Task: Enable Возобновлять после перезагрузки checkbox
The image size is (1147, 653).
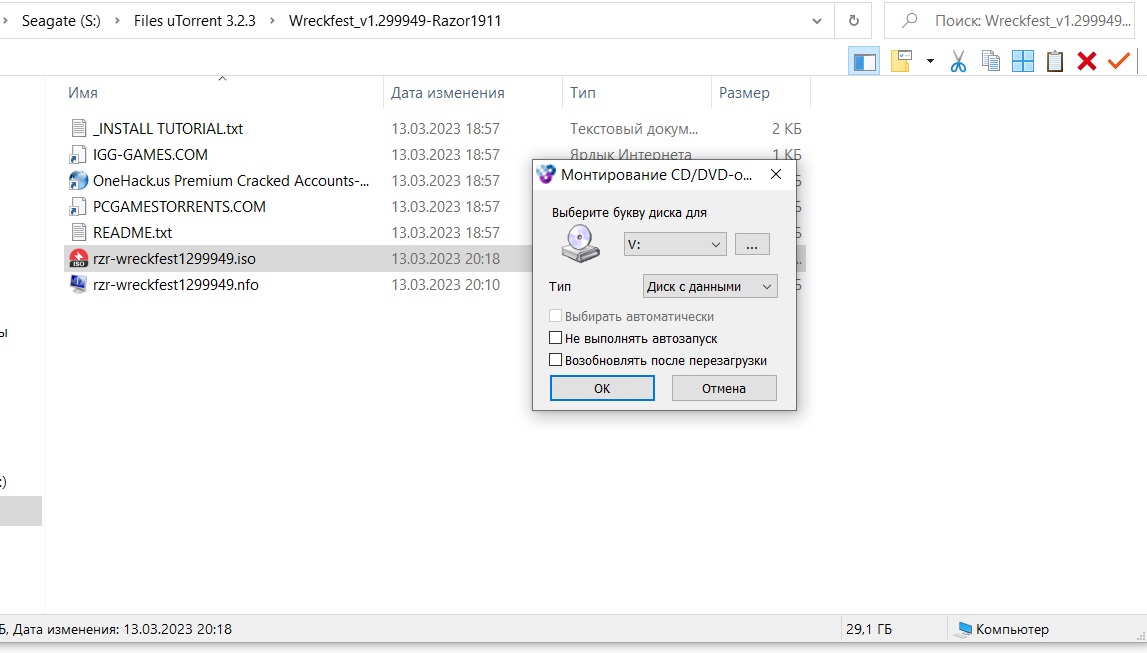Action: 555,360
